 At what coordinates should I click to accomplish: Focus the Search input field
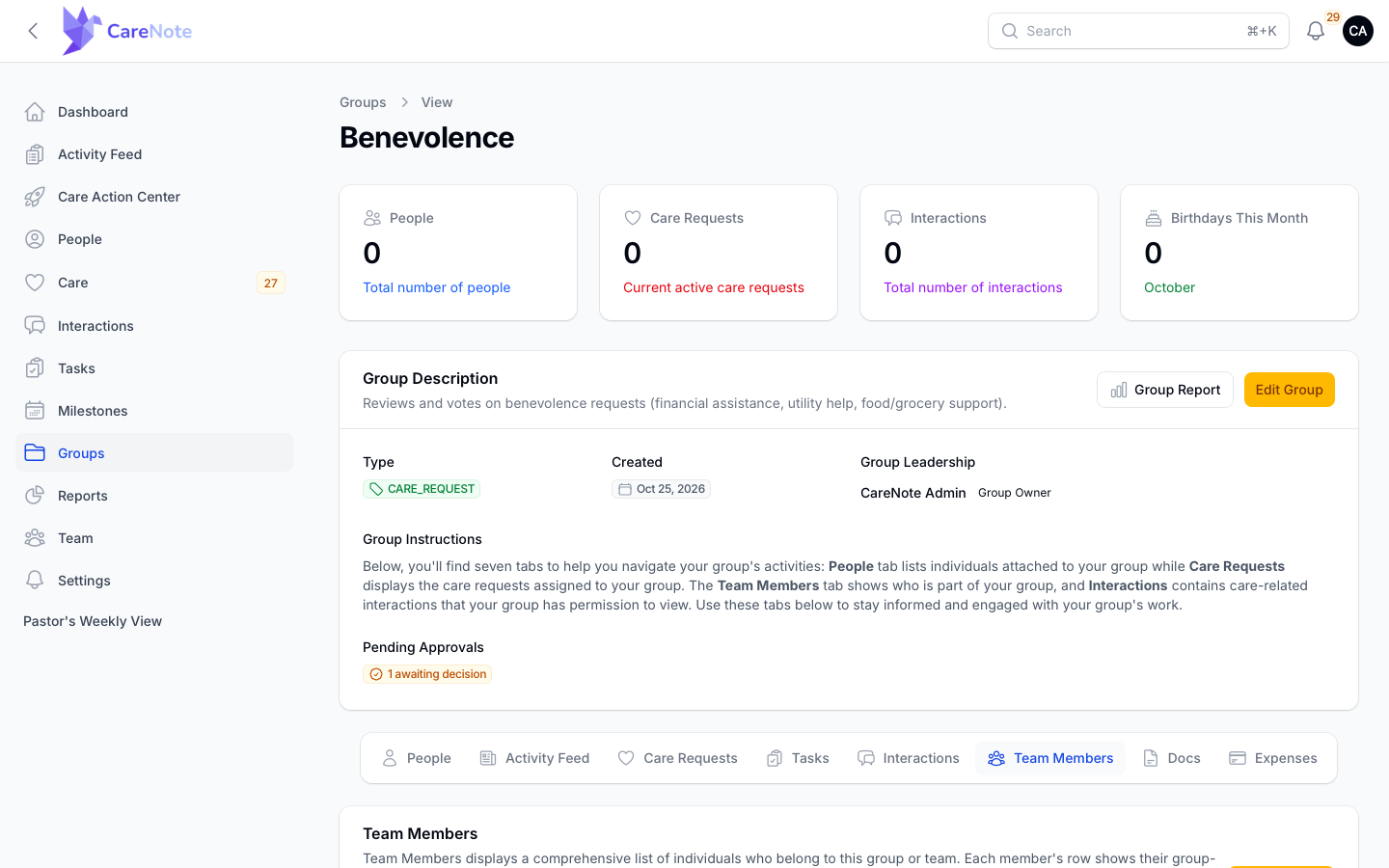point(1138,31)
